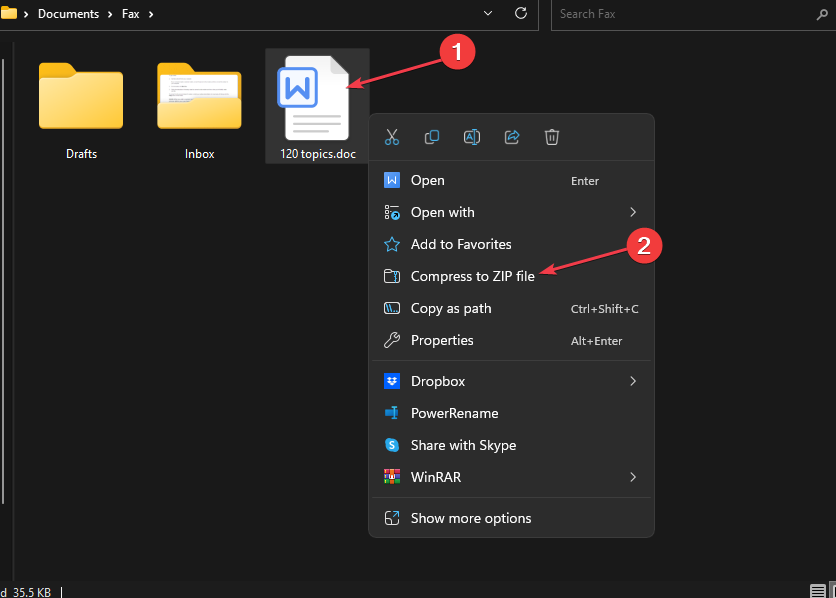
Task: Switch to details view in status bar
Action: (x=817, y=591)
